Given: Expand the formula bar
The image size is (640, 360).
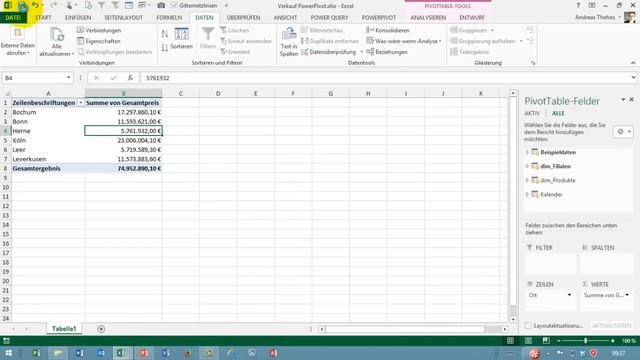Looking at the screenshot, I should tap(633, 78).
